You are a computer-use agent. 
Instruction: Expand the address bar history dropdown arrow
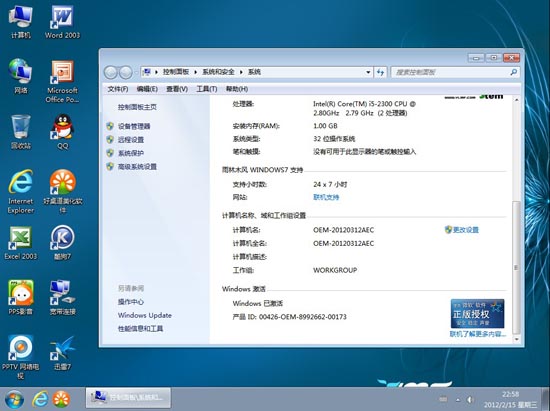pyautogui.click(x=368, y=72)
